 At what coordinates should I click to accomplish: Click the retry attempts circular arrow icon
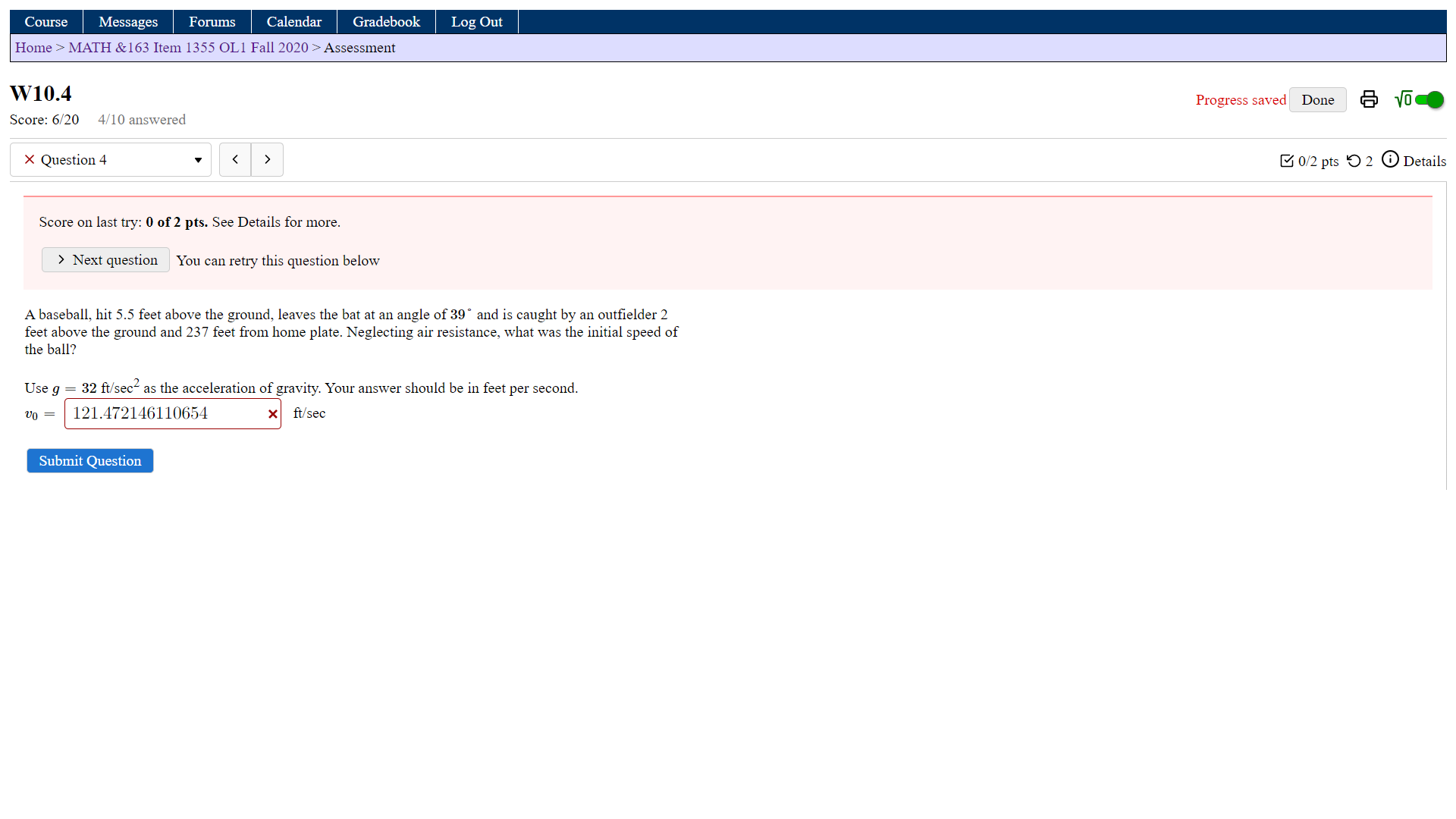coord(1354,161)
